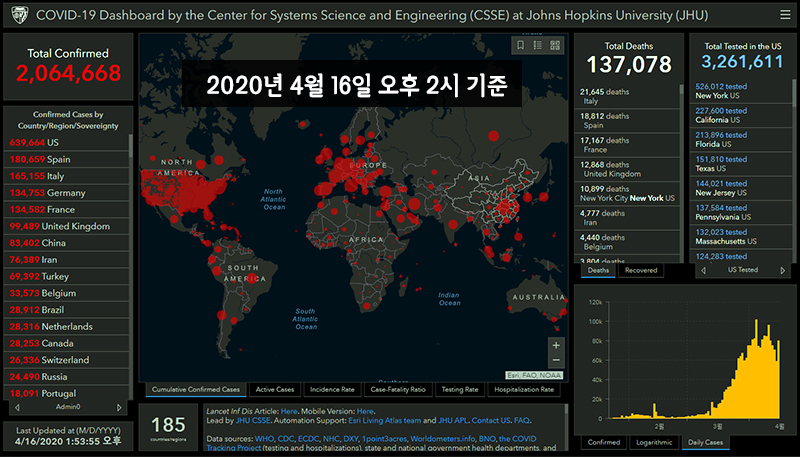
Task: Switch to Incidence Rate map tab
Action: click(x=332, y=390)
